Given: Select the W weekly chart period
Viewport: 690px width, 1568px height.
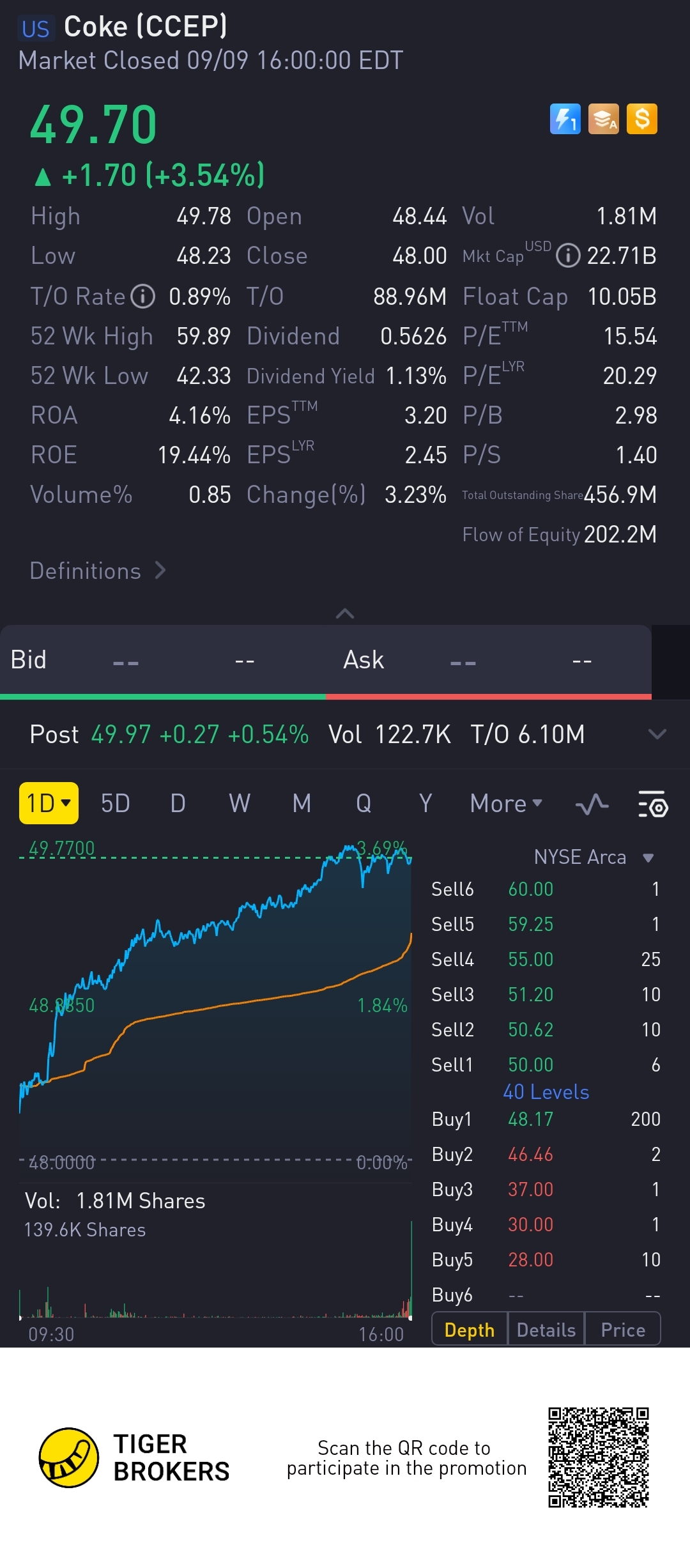Looking at the screenshot, I should coord(240,804).
